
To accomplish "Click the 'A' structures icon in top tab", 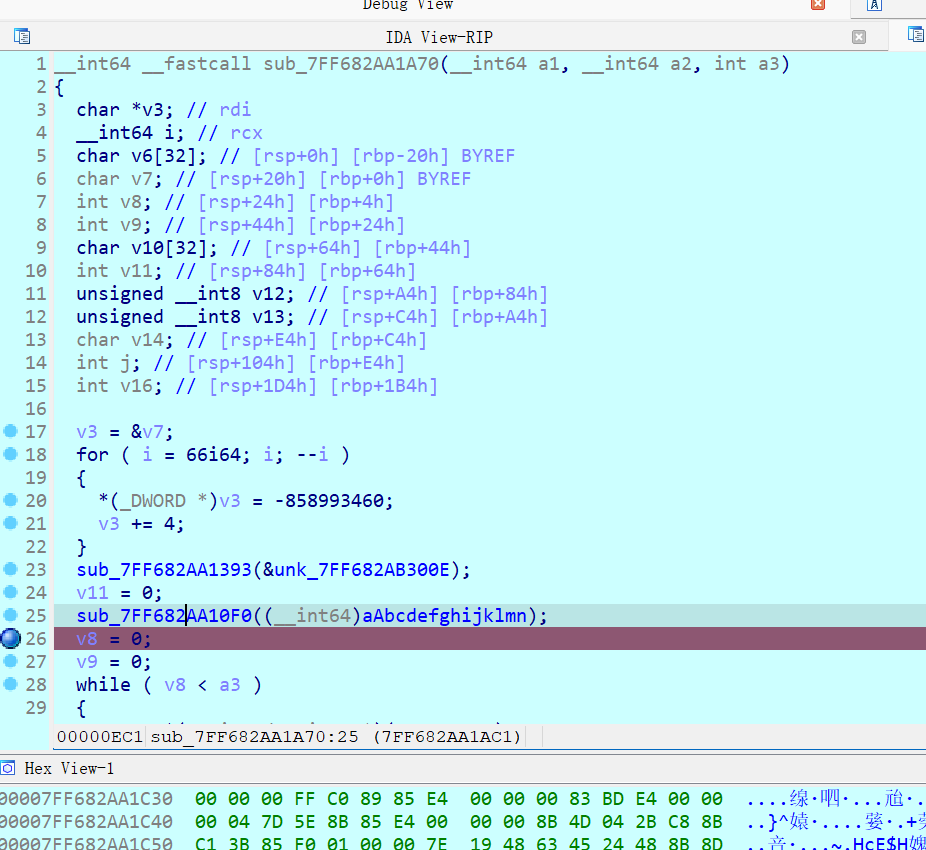I will (x=875, y=5).
